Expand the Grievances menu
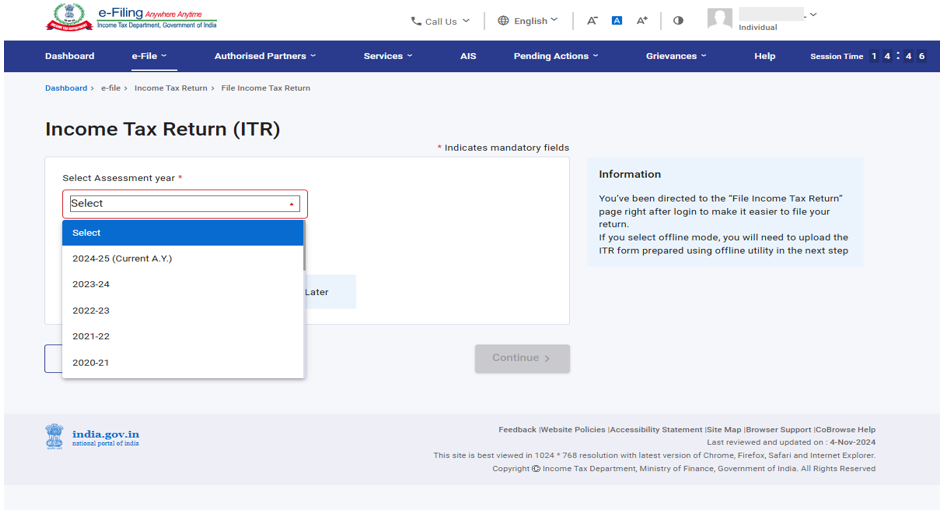This screenshot has height=510, width=943. coord(676,56)
